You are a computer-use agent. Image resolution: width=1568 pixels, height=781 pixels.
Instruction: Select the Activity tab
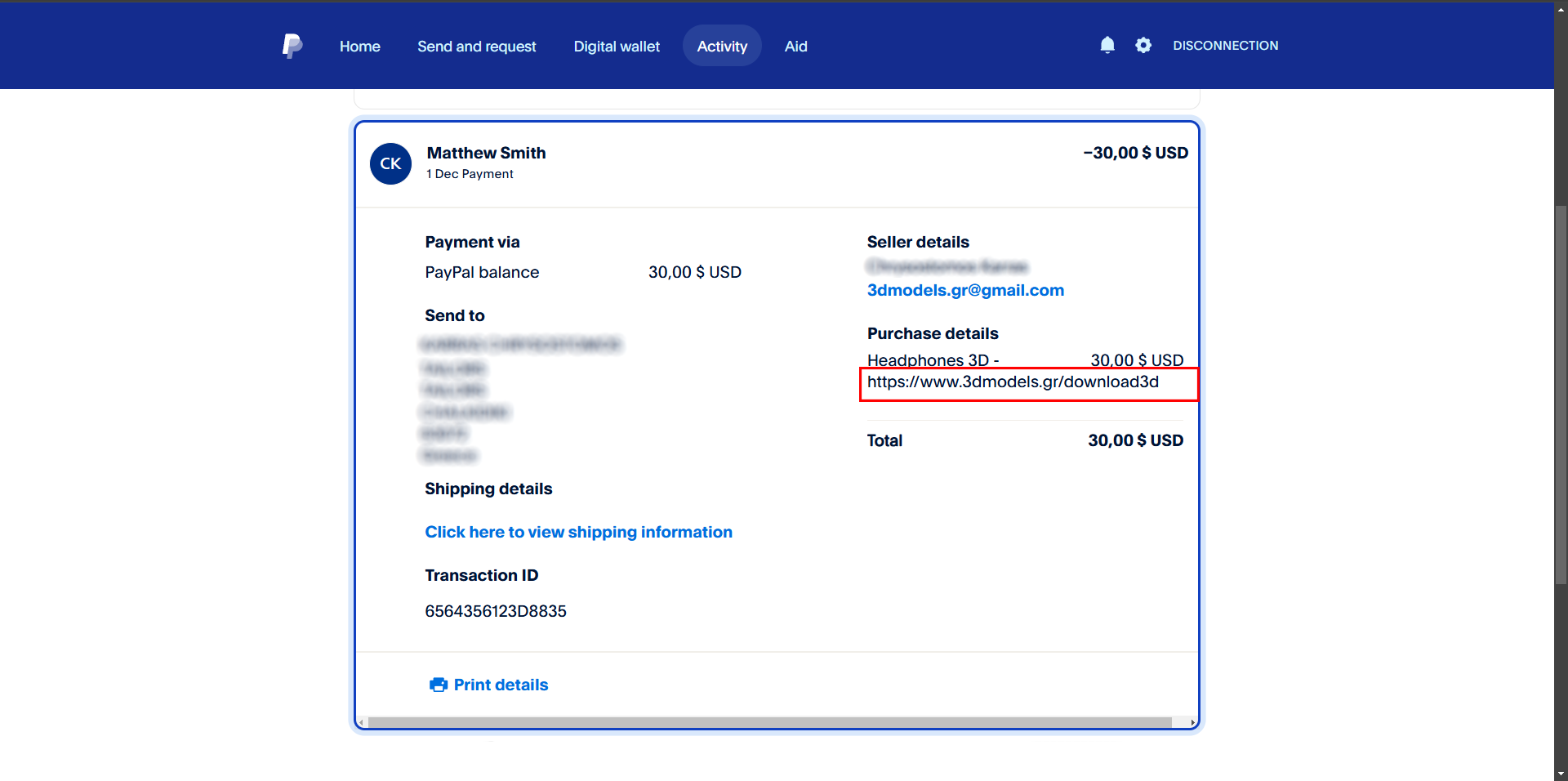click(x=722, y=47)
